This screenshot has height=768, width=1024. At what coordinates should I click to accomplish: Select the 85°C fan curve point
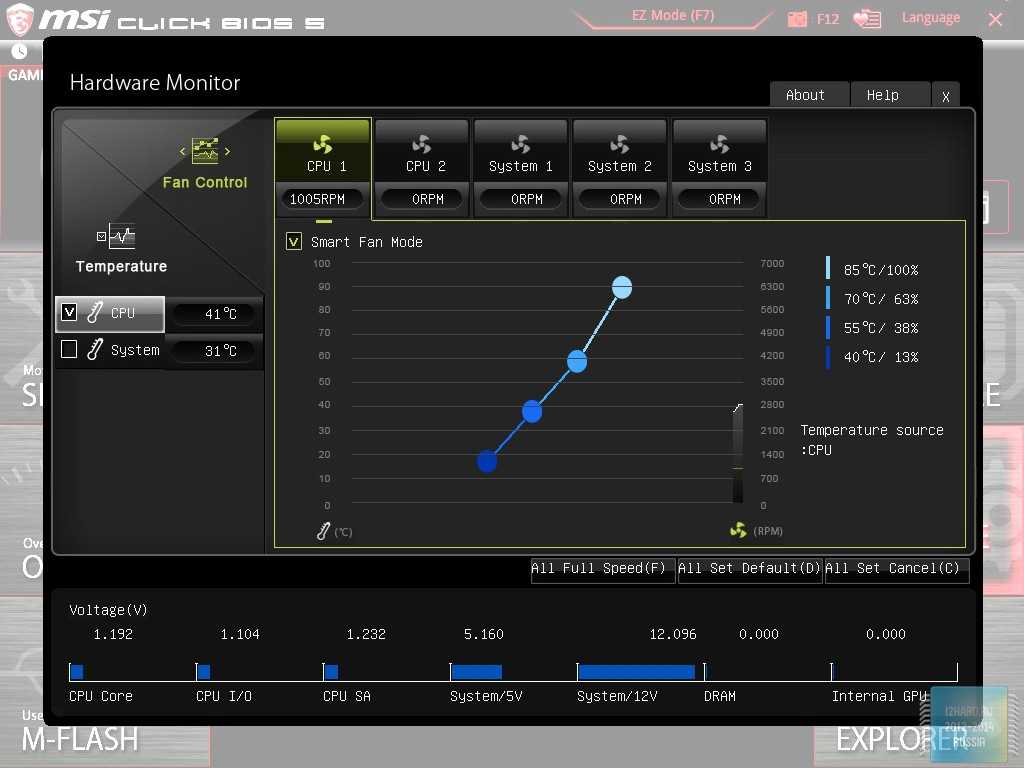[x=622, y=287]
